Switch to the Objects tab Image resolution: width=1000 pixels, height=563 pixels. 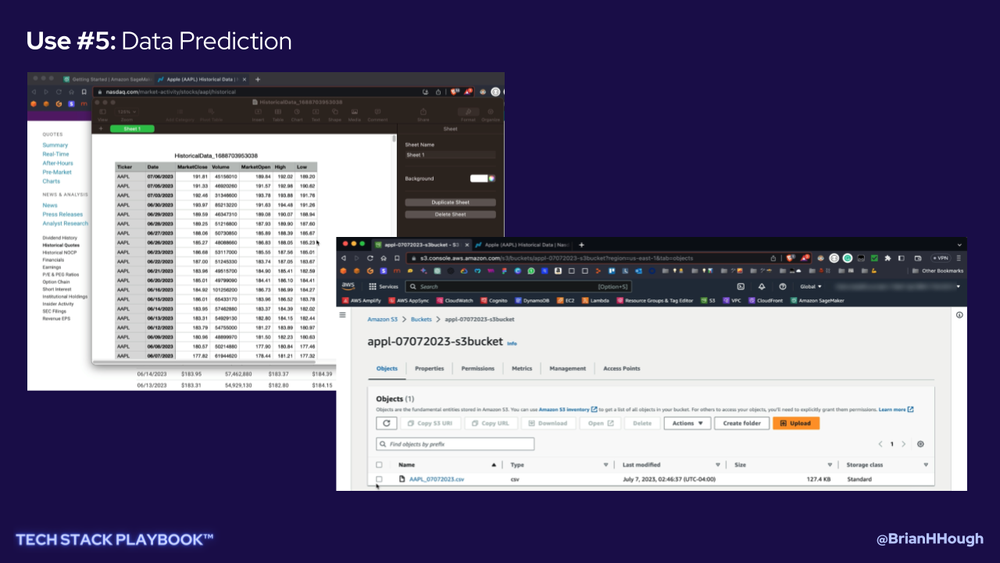(386, 369)
